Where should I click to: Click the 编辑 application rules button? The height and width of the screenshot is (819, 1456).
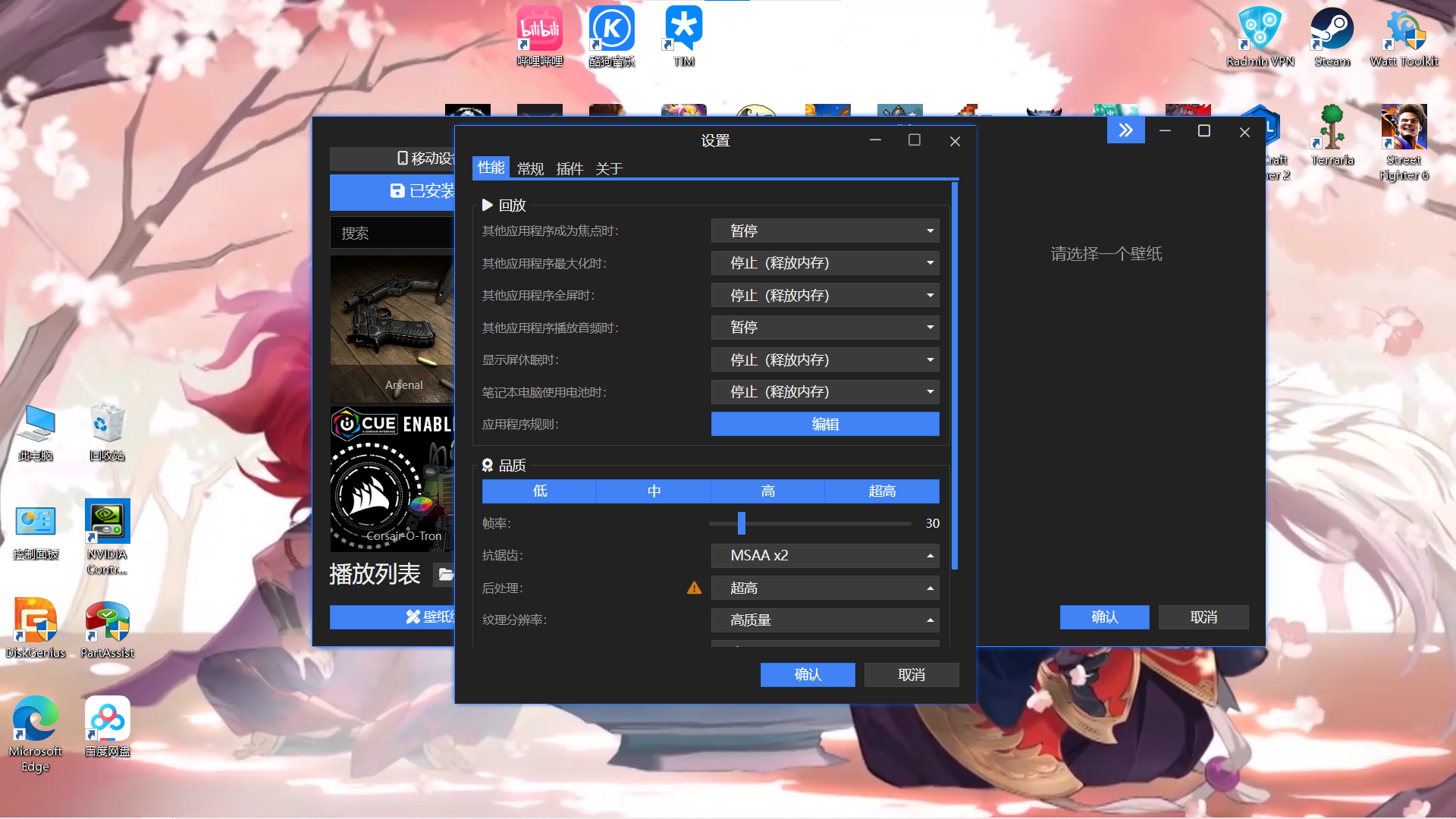click(x=825, y=424)
